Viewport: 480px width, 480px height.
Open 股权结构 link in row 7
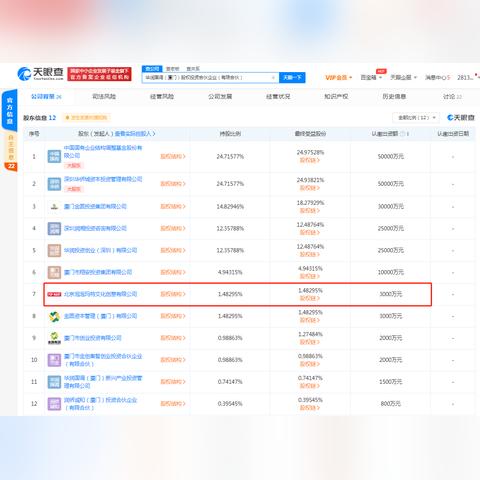pos(173,294)
